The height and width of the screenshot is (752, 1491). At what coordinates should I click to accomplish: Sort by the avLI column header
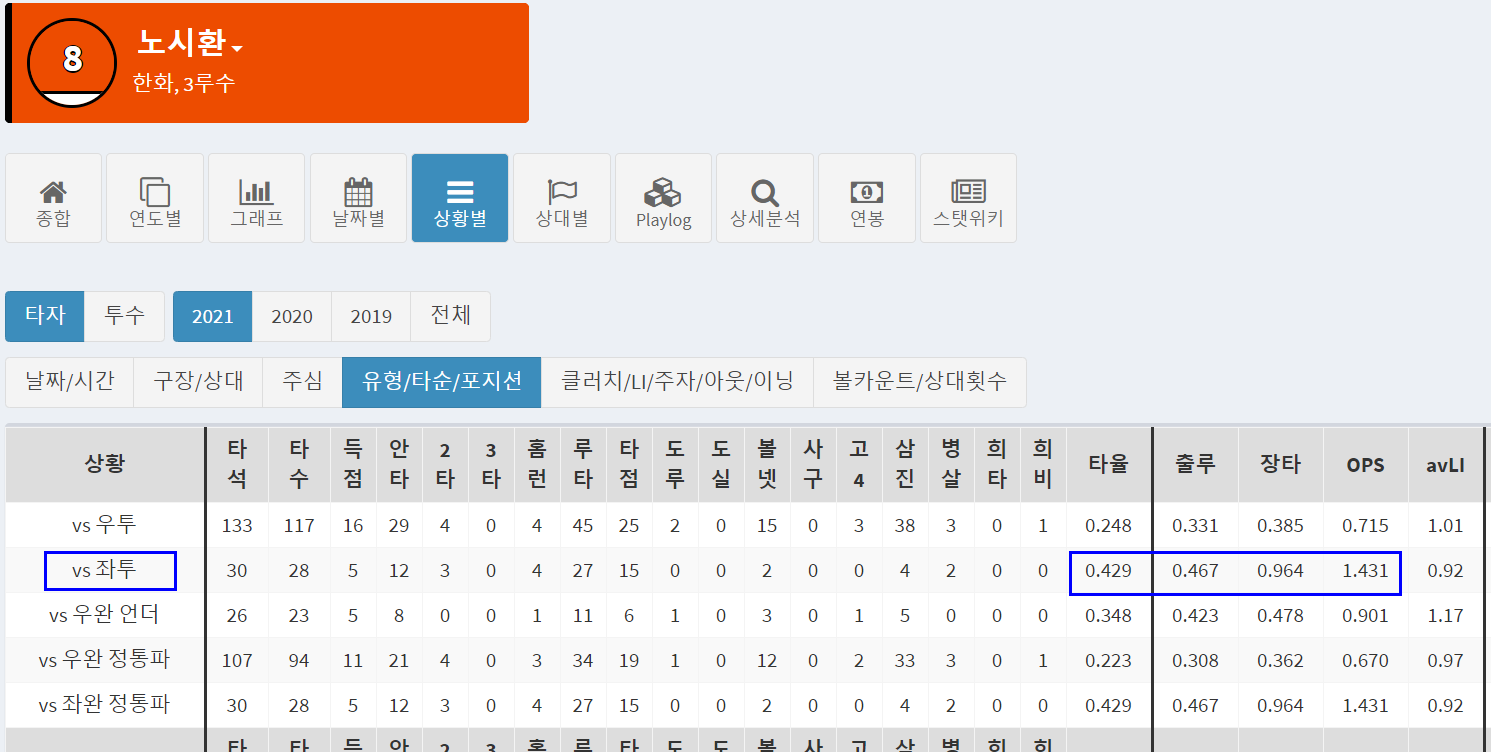1445,464
